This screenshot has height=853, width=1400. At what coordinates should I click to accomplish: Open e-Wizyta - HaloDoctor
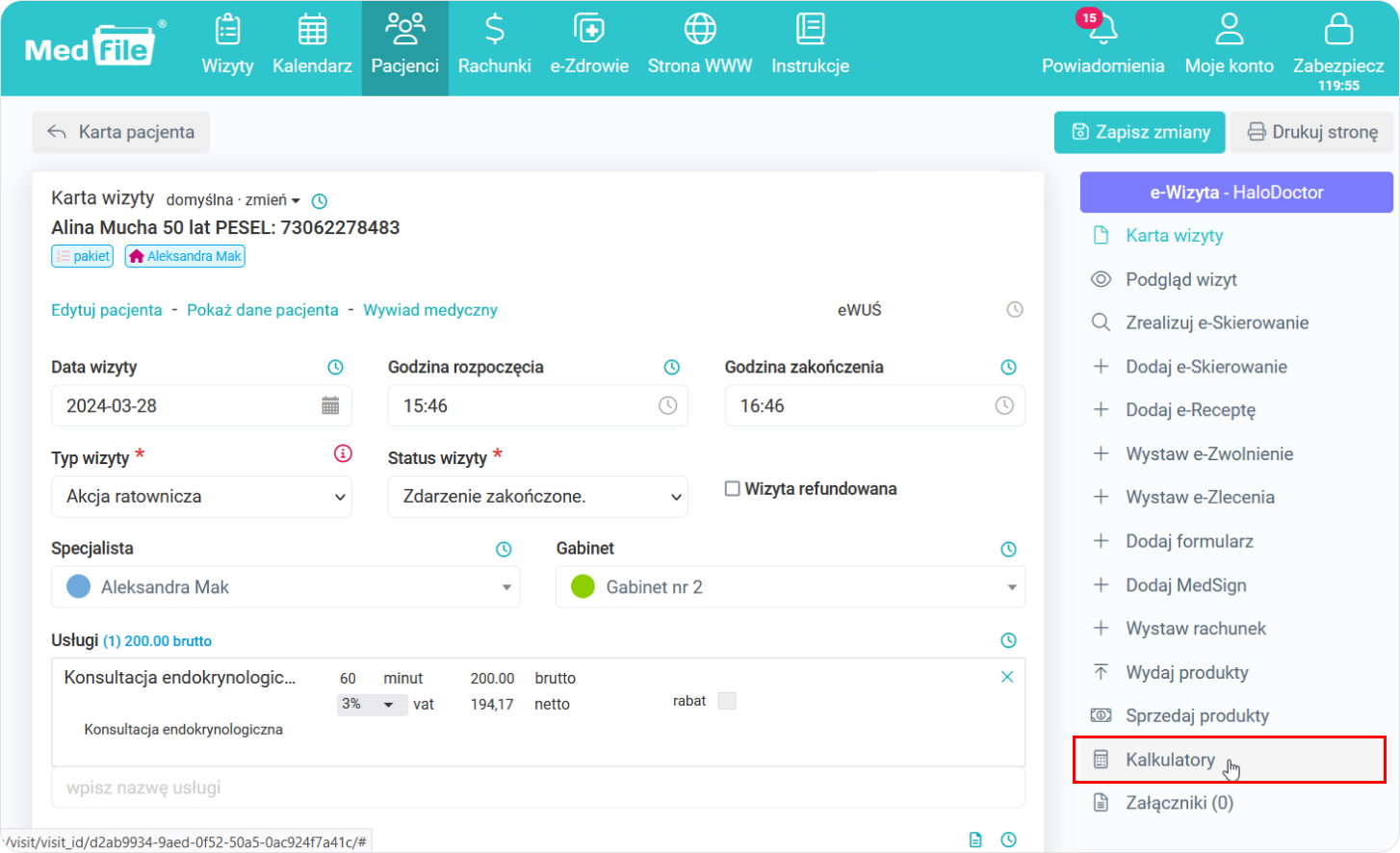(x=1236, y=193)
